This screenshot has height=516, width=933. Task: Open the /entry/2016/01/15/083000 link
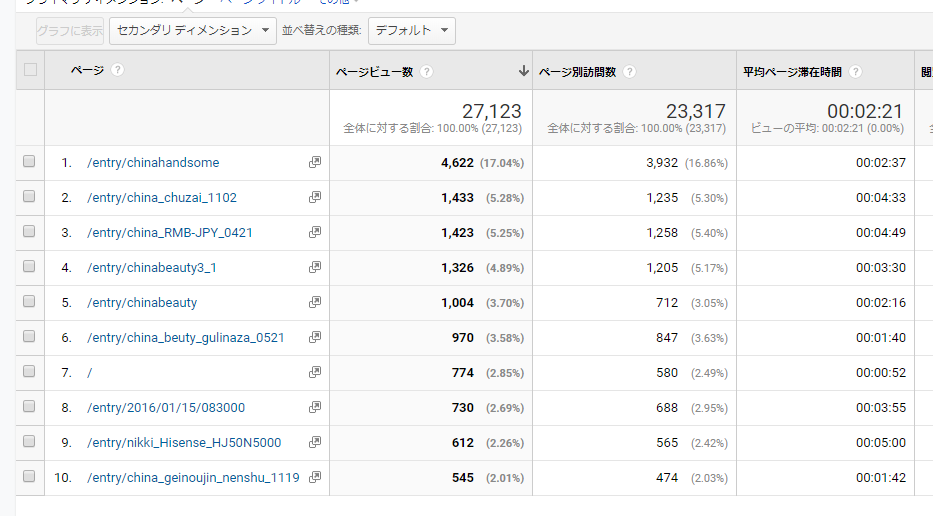pyautogui.click(x=166, y=408)
